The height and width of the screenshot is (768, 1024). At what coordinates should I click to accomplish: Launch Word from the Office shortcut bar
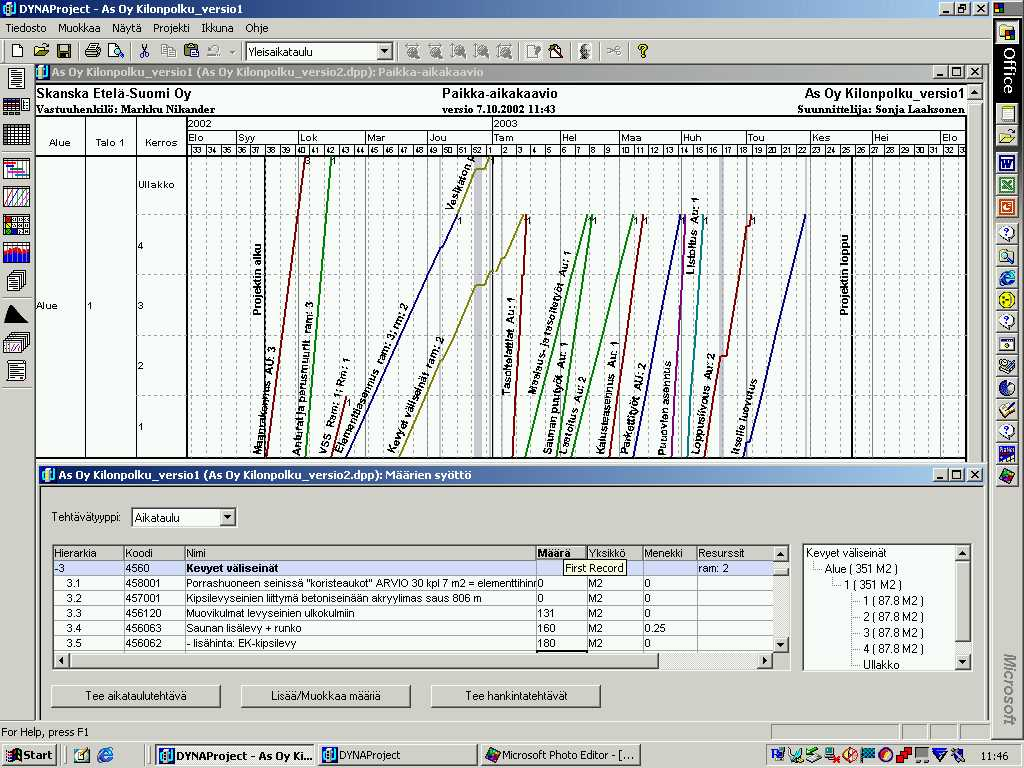pos(1007,163)
